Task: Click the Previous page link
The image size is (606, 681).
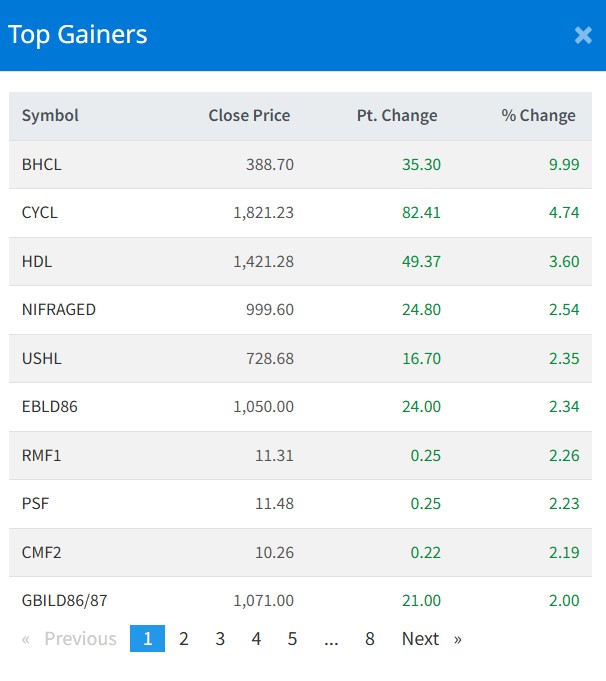Action: 80,638
